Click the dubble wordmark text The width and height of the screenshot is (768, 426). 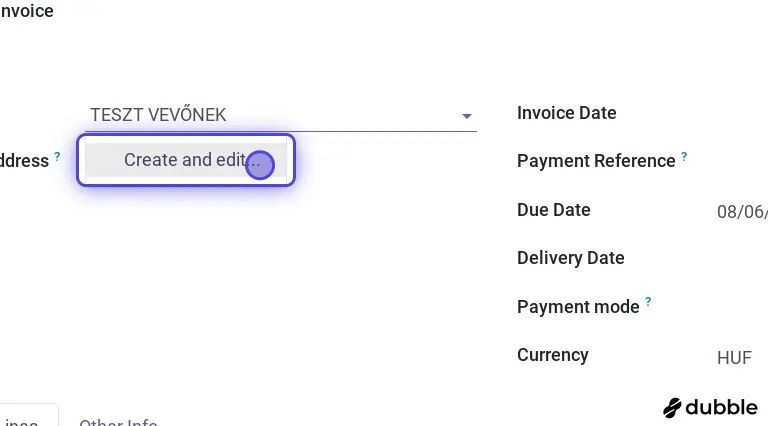722,408
